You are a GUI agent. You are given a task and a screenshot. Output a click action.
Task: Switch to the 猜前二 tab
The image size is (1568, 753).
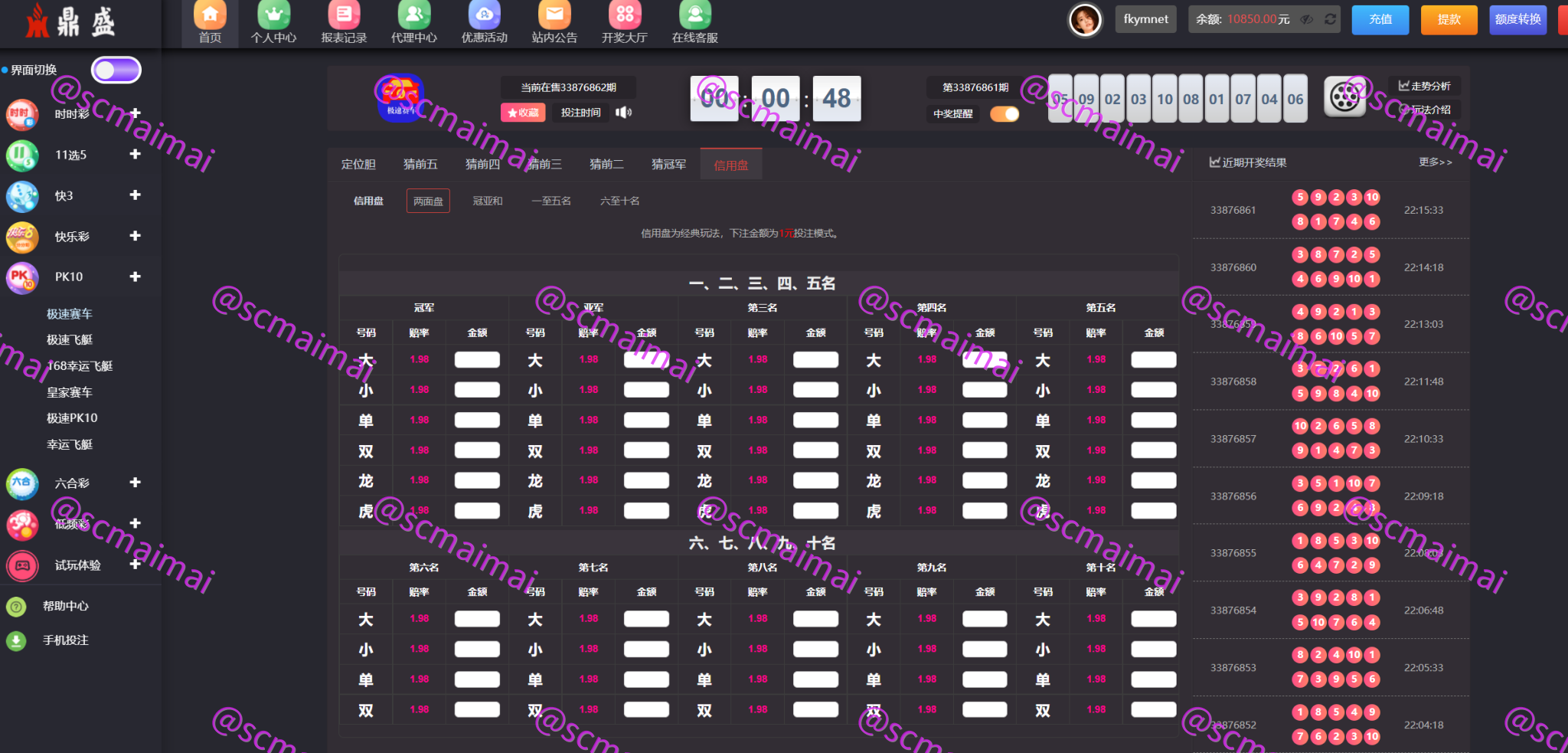point(606,165)
